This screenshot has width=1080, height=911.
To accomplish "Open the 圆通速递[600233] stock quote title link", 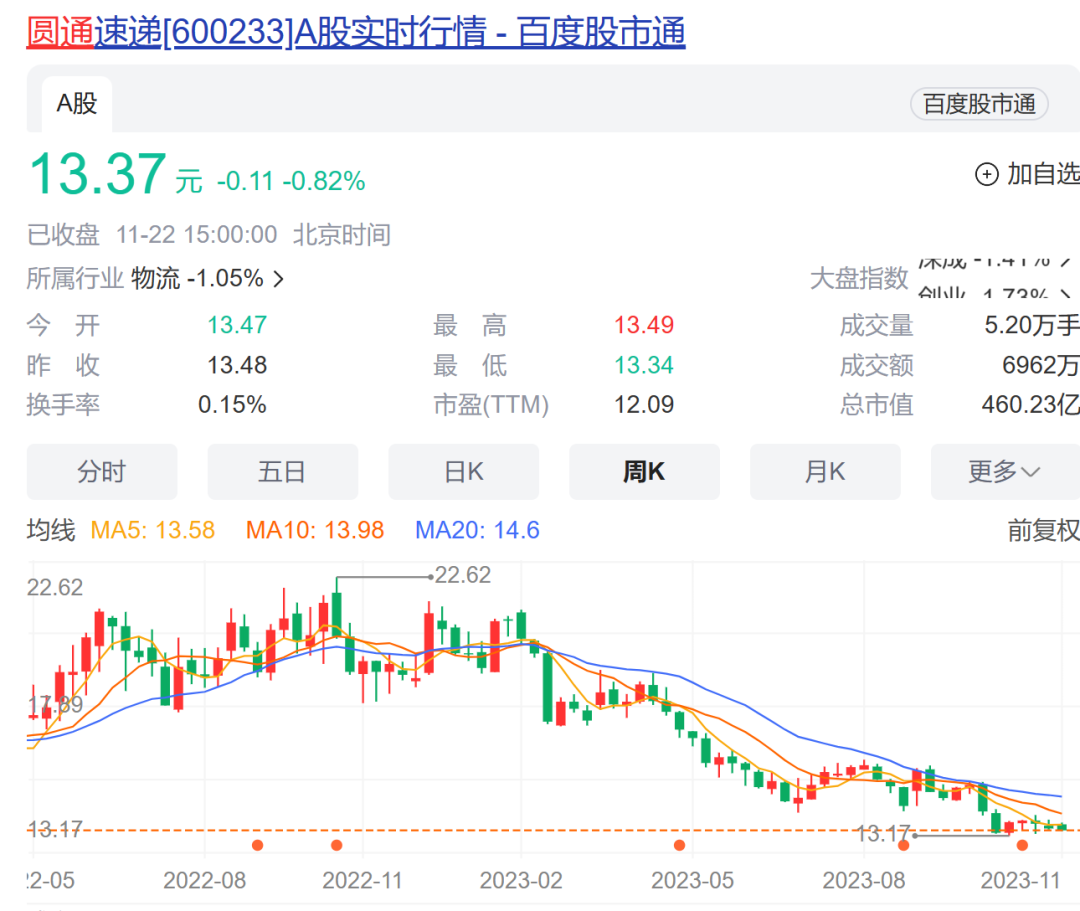I will (356, 32).
